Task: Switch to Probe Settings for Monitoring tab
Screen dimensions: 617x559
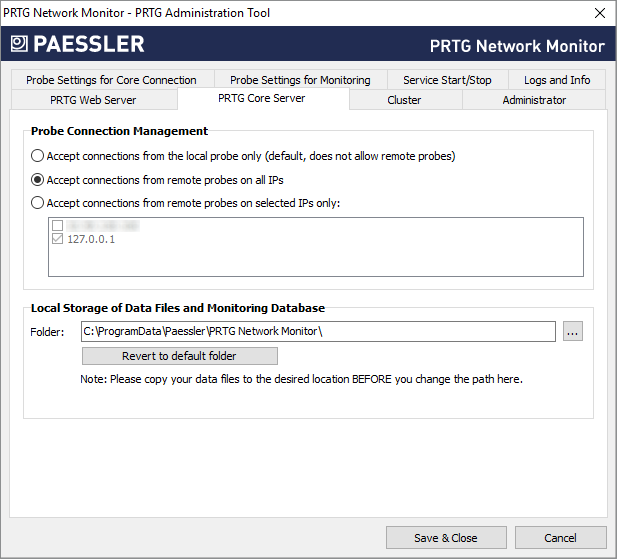Action: click(x=300, y=80)
